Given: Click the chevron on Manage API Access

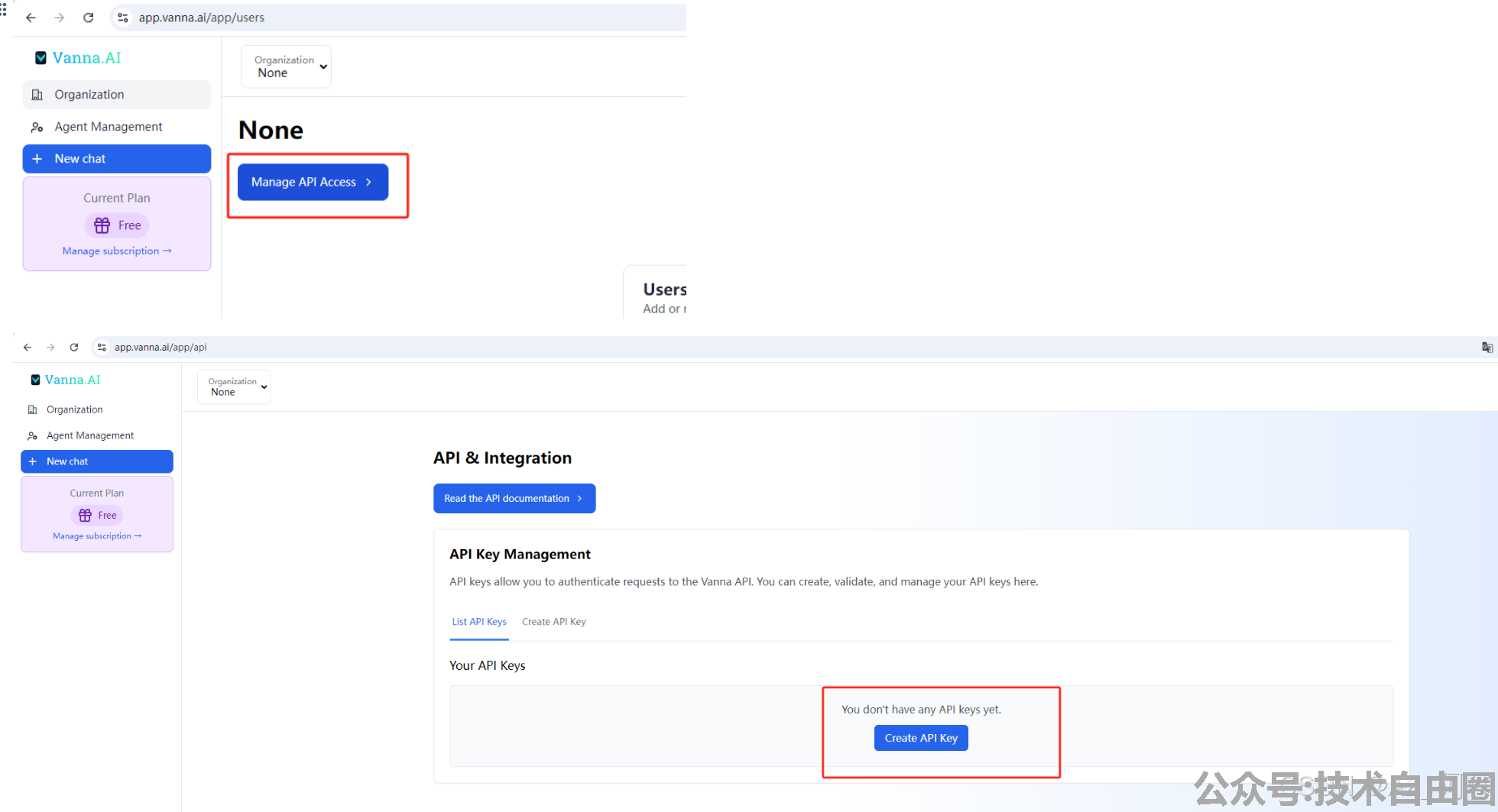Looking at the screenshot, I should [x=368, y=182].
